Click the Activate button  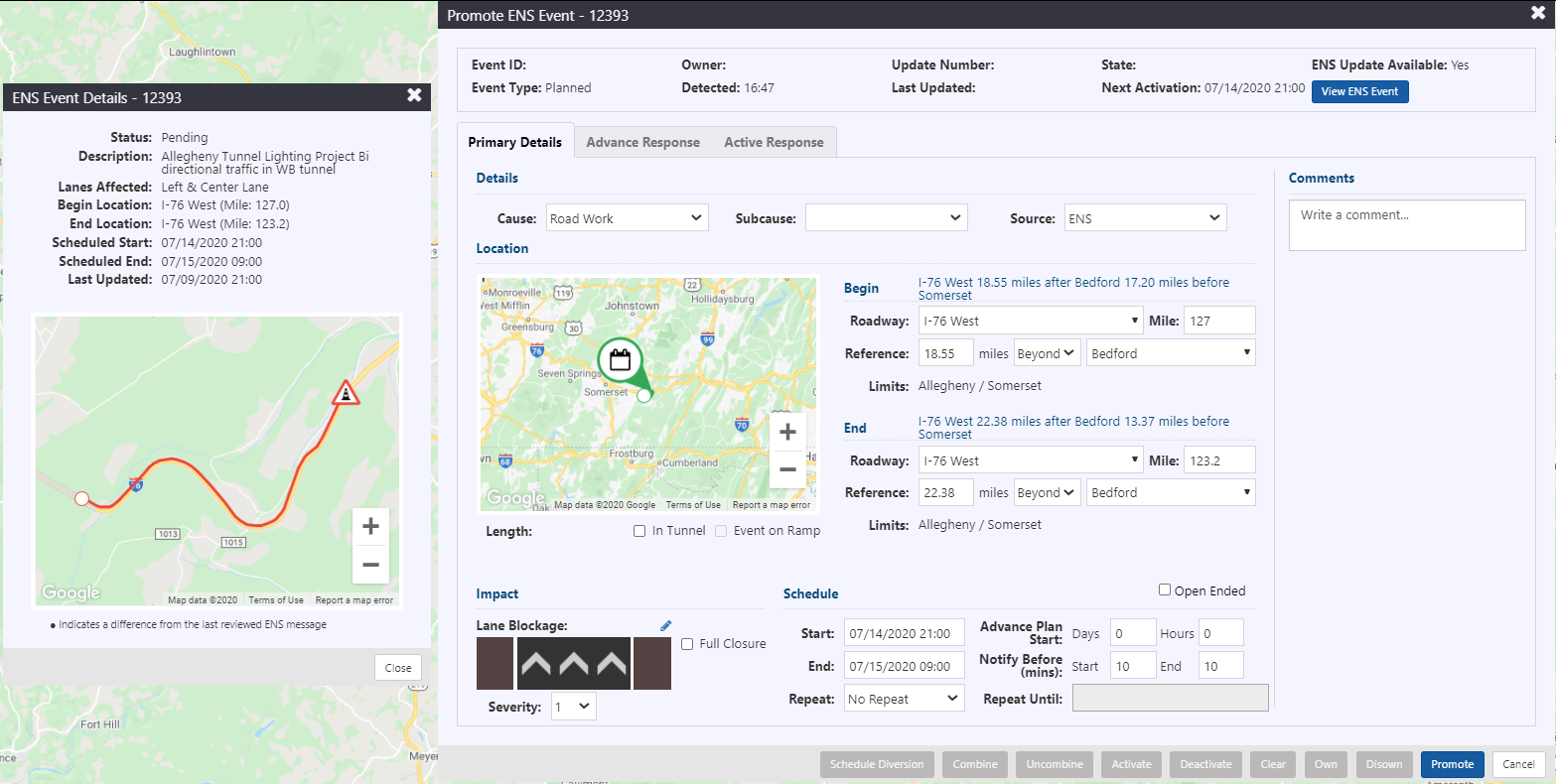coord(1131,764)
